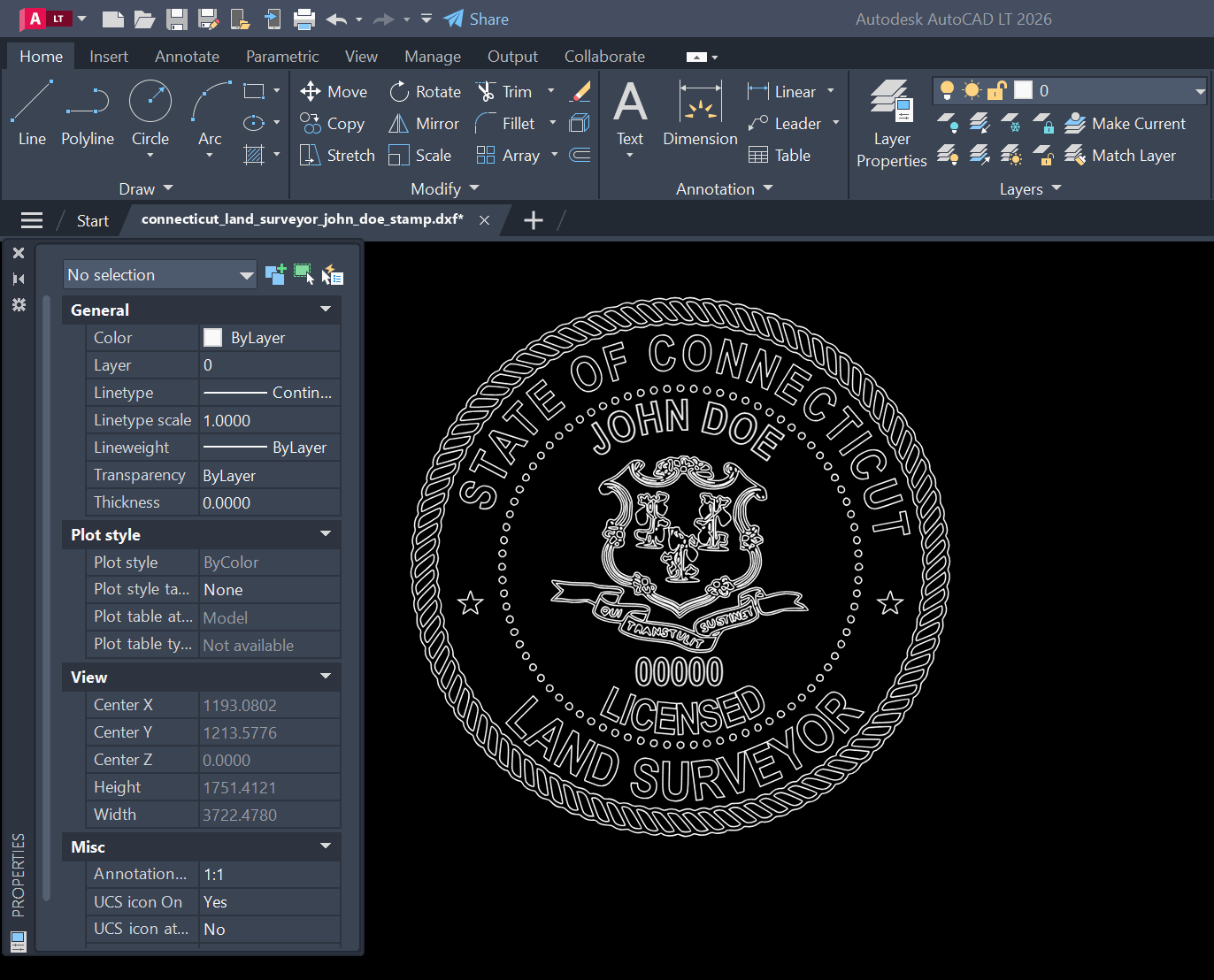
Task: Click the Linear dimension tool
Action: coord(782,92)
